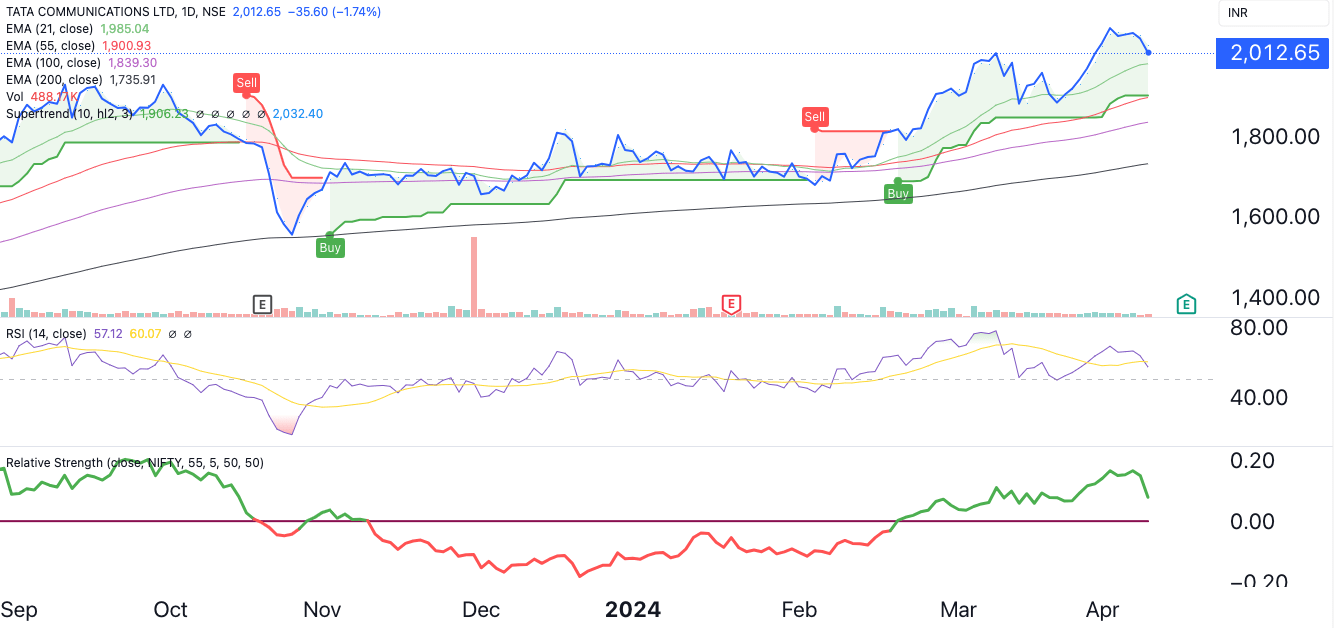1334x628 pixels.
Task: Click the Buy signal marker in November
Action: tap(330, 247)
